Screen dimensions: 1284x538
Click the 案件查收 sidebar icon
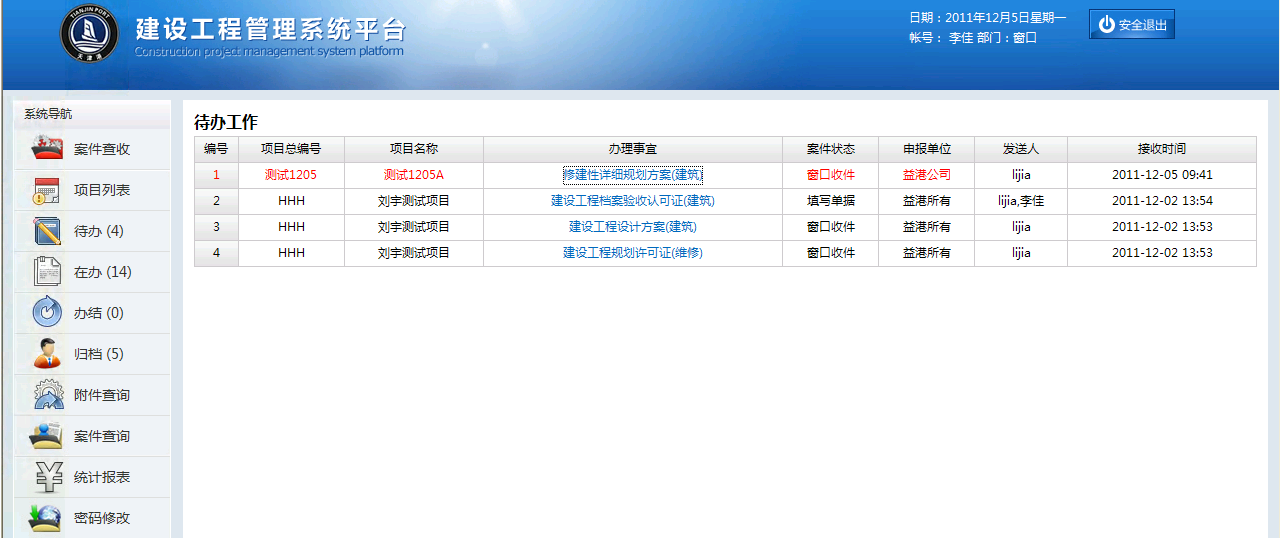click(47, 149)
